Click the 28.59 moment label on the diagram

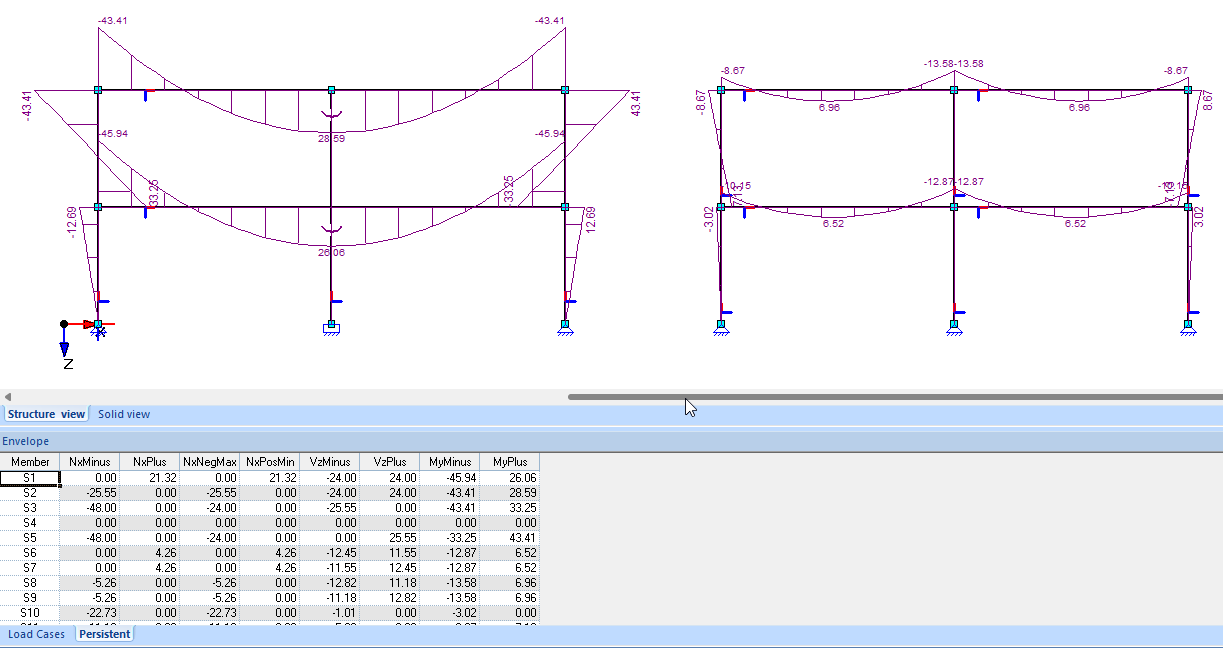point(332,138)
